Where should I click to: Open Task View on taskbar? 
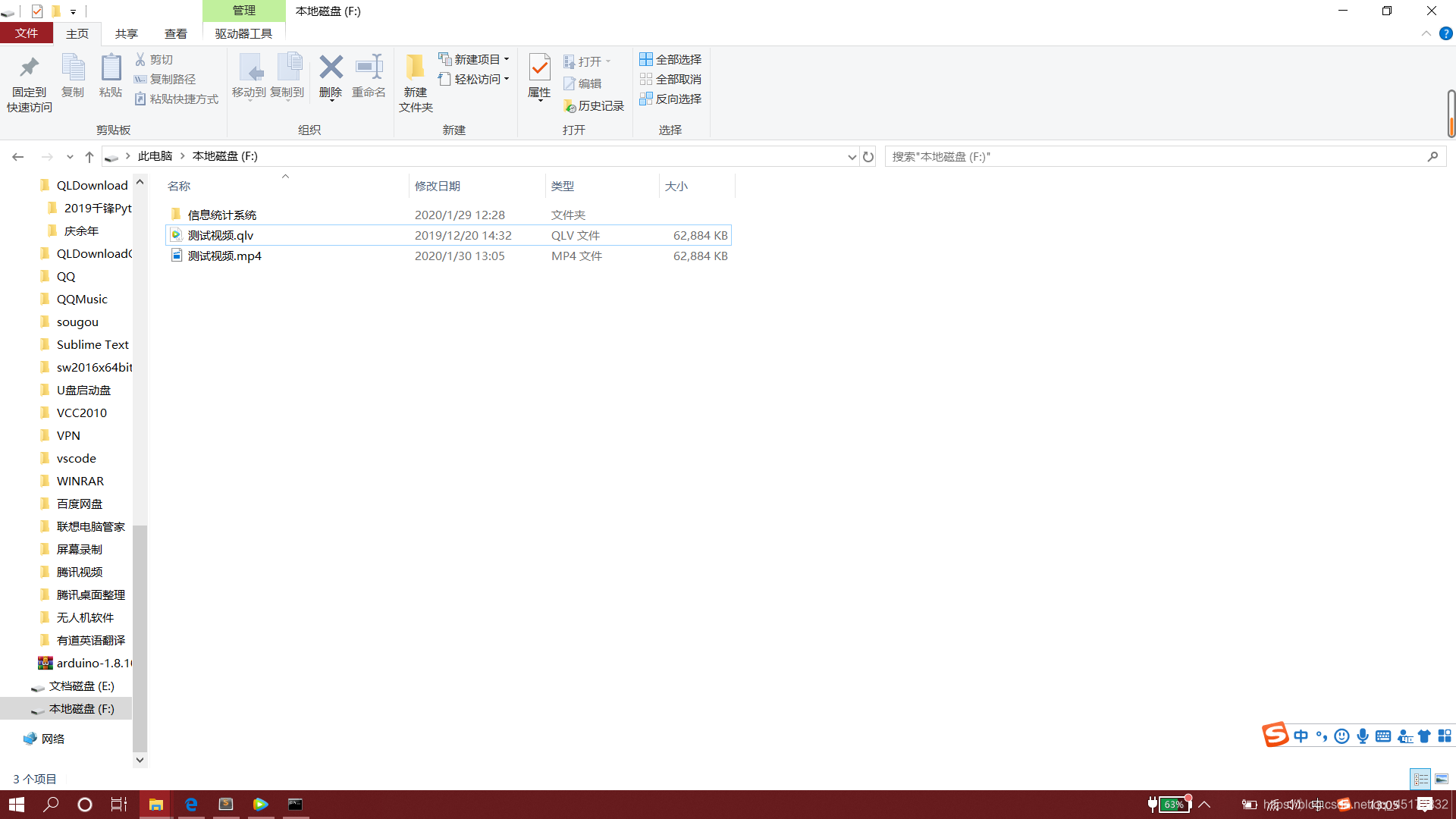coord(119,805)
